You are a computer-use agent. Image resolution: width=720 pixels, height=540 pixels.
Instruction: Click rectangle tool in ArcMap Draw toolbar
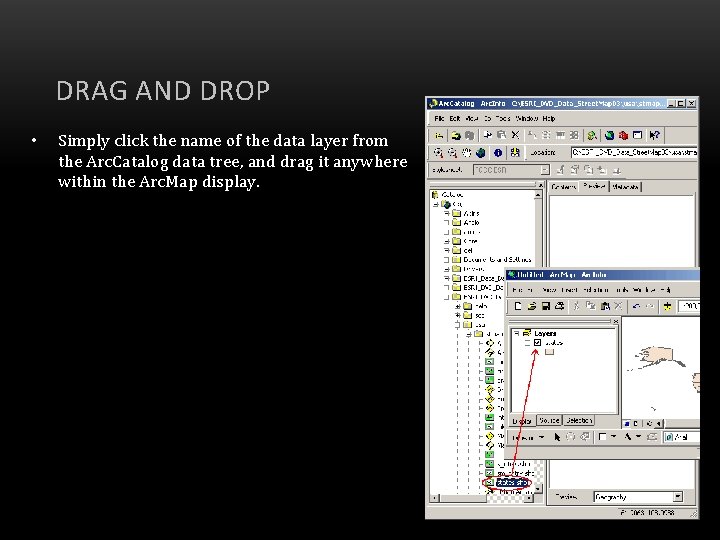tap(602, 437)
